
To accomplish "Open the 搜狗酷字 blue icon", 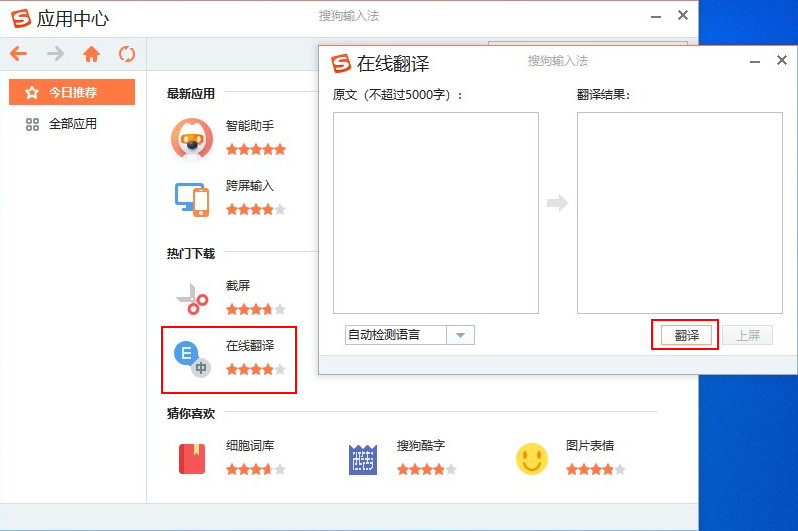I will tap(363, 459).
